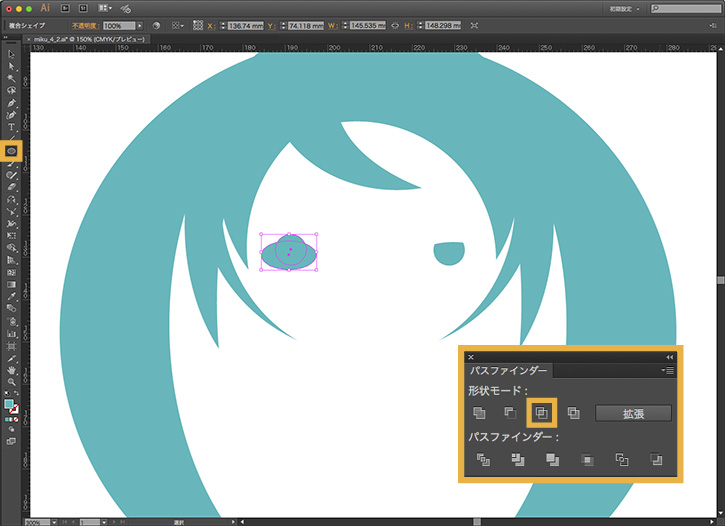Image resolution: width=725 pixels, height=526 pixels.
Task: Click the opacity 100% input field
Action: (x=119, y=26)
